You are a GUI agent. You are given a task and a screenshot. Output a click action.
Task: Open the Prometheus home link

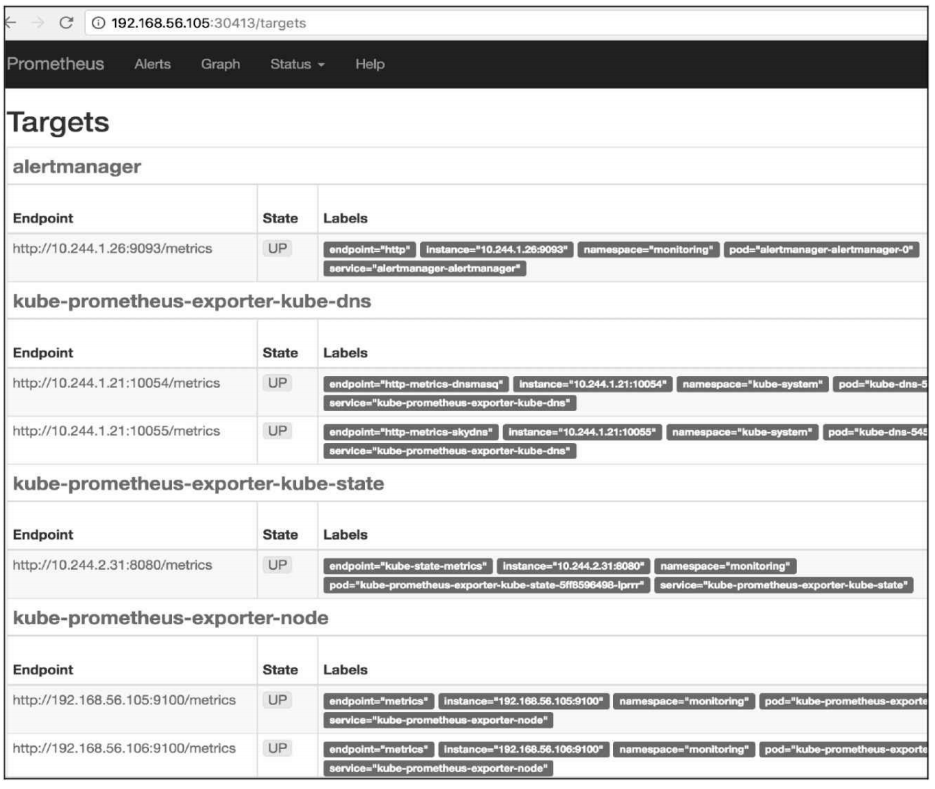[x=55, y=64]
